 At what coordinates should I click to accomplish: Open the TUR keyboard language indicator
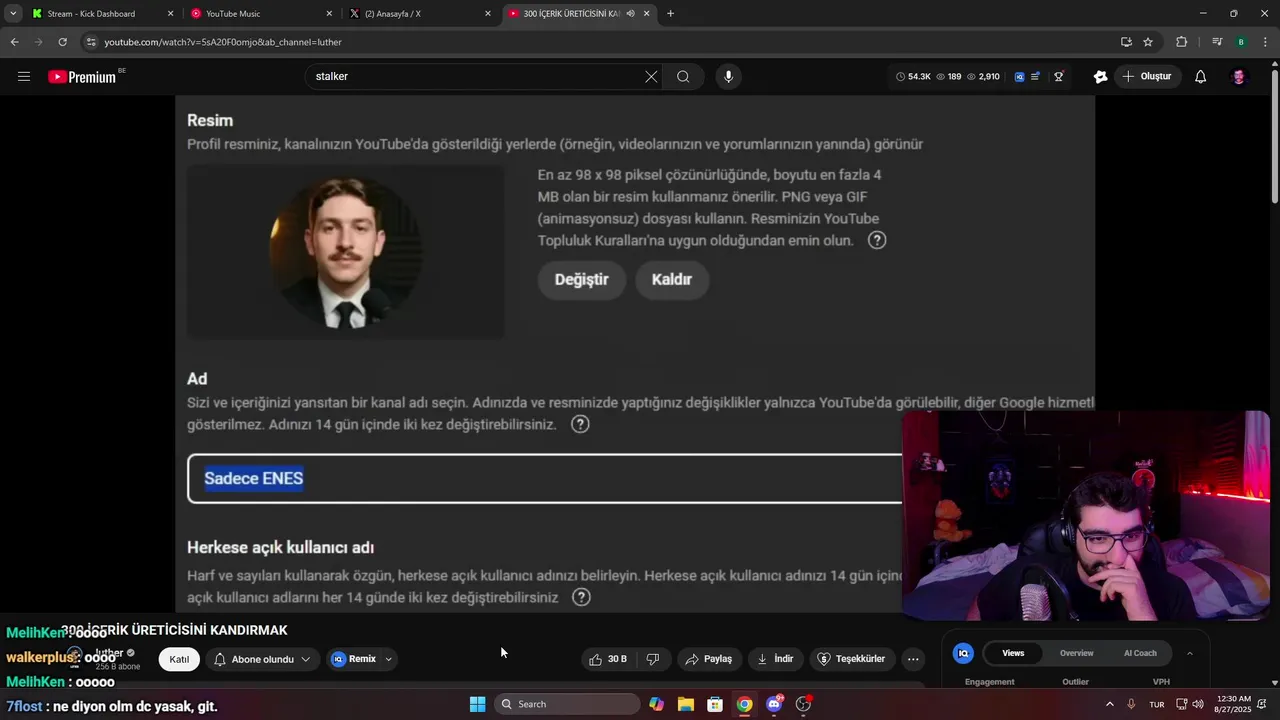[x=1156, y=704]
